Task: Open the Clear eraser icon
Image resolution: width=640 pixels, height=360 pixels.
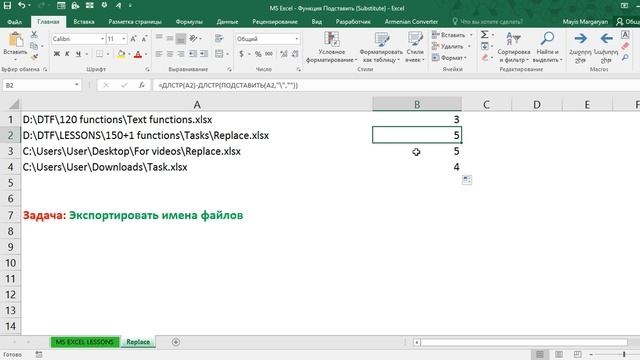Action: pyautogui.click(x=484, y=58)
